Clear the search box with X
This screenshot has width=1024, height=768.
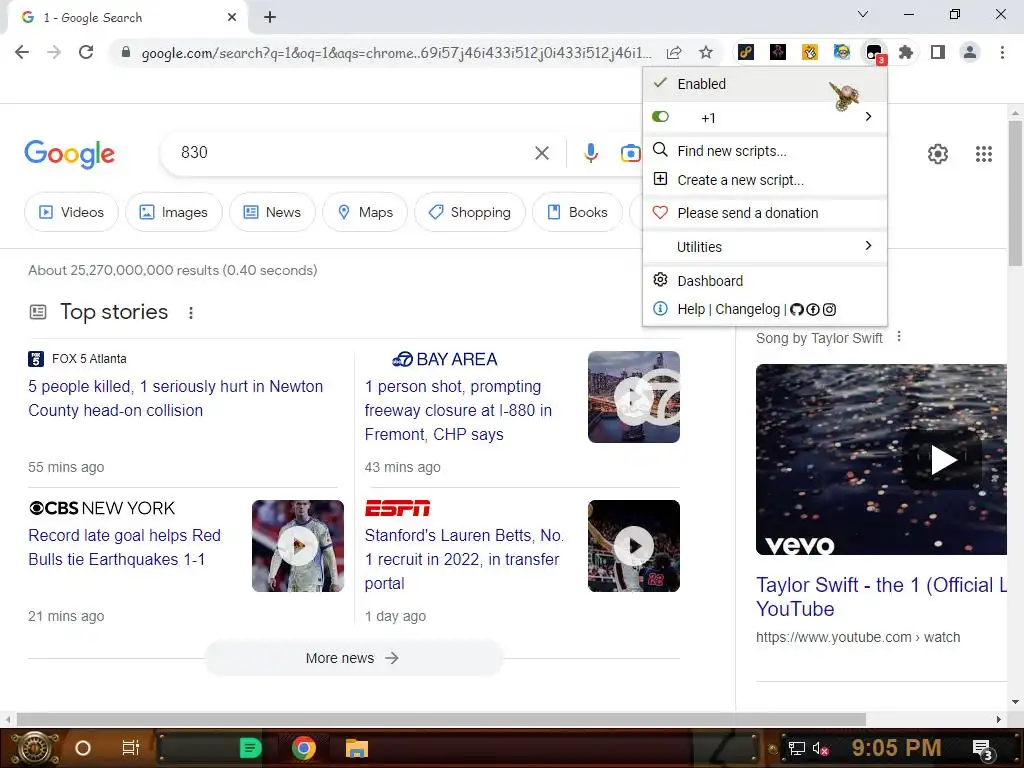click(x=542, y=153)
